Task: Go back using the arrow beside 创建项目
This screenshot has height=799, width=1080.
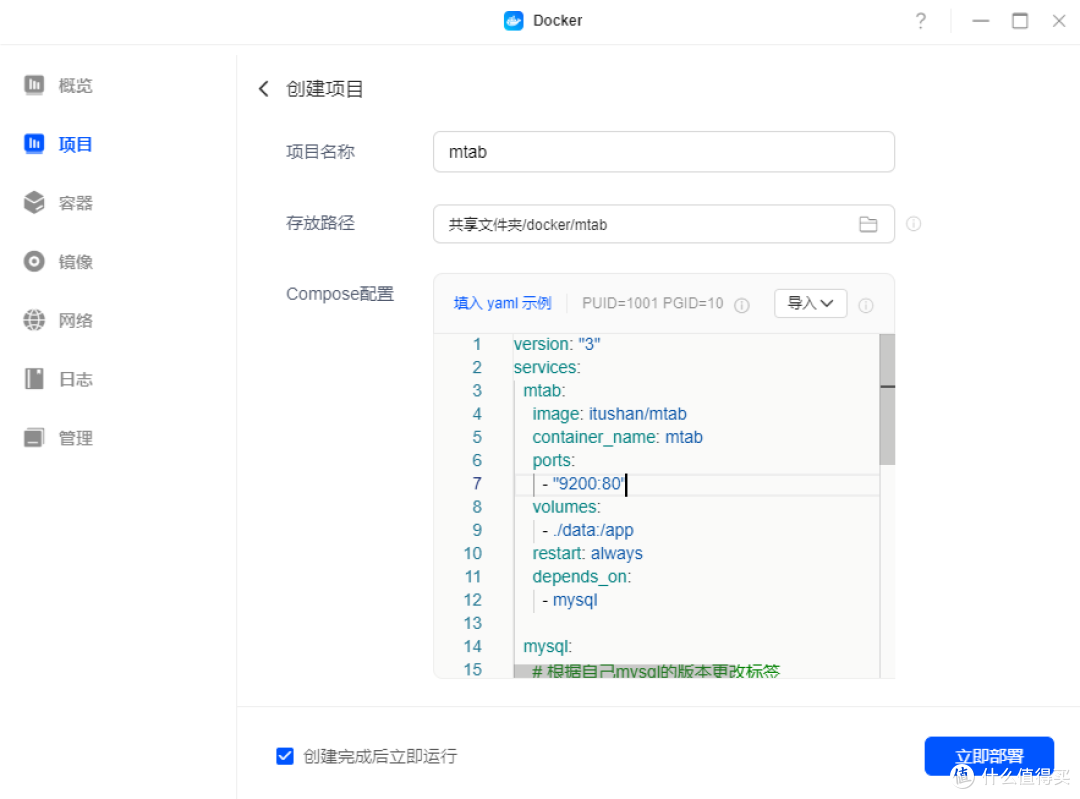Action: 263,88
